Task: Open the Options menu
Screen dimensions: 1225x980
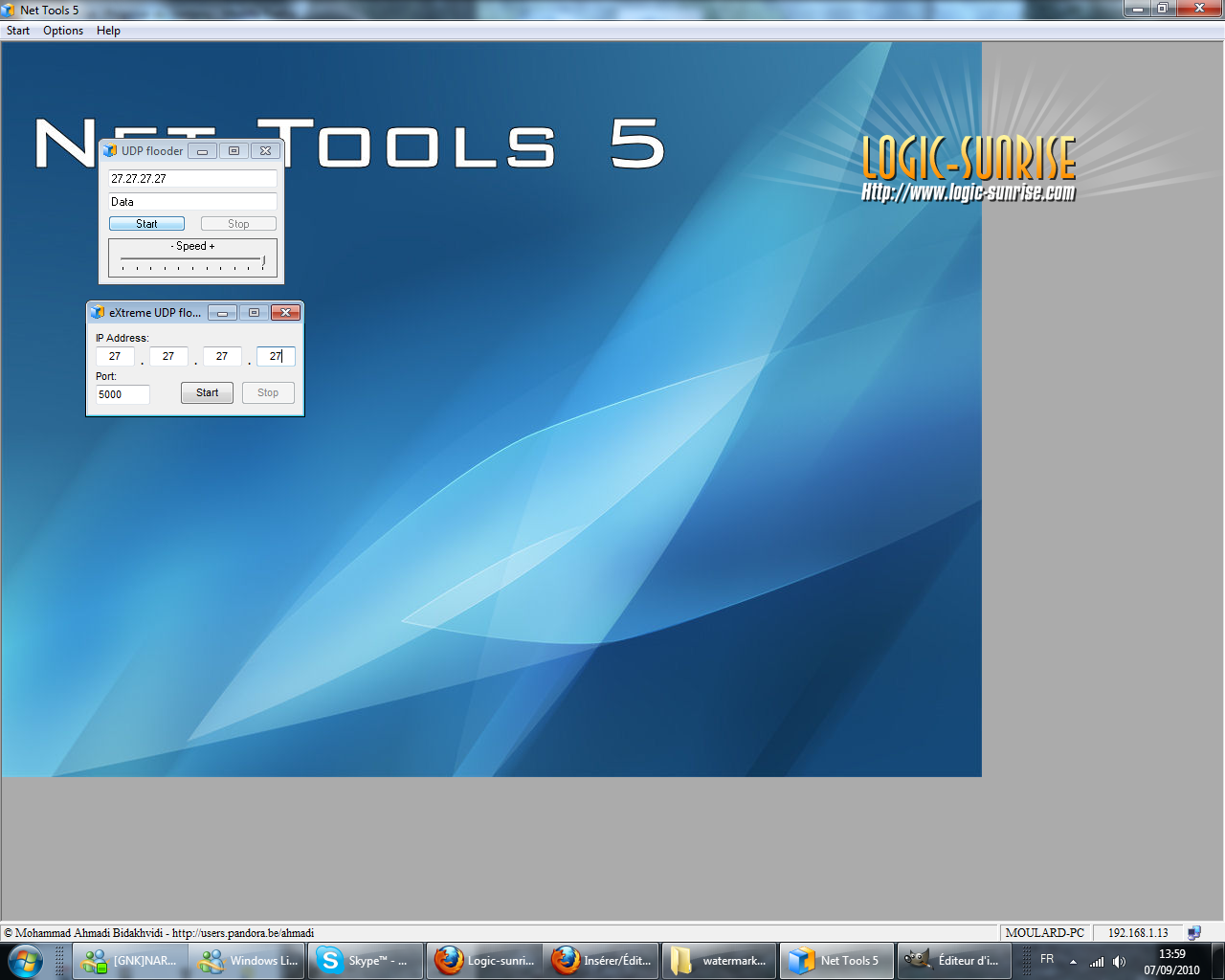Action: 63,31
